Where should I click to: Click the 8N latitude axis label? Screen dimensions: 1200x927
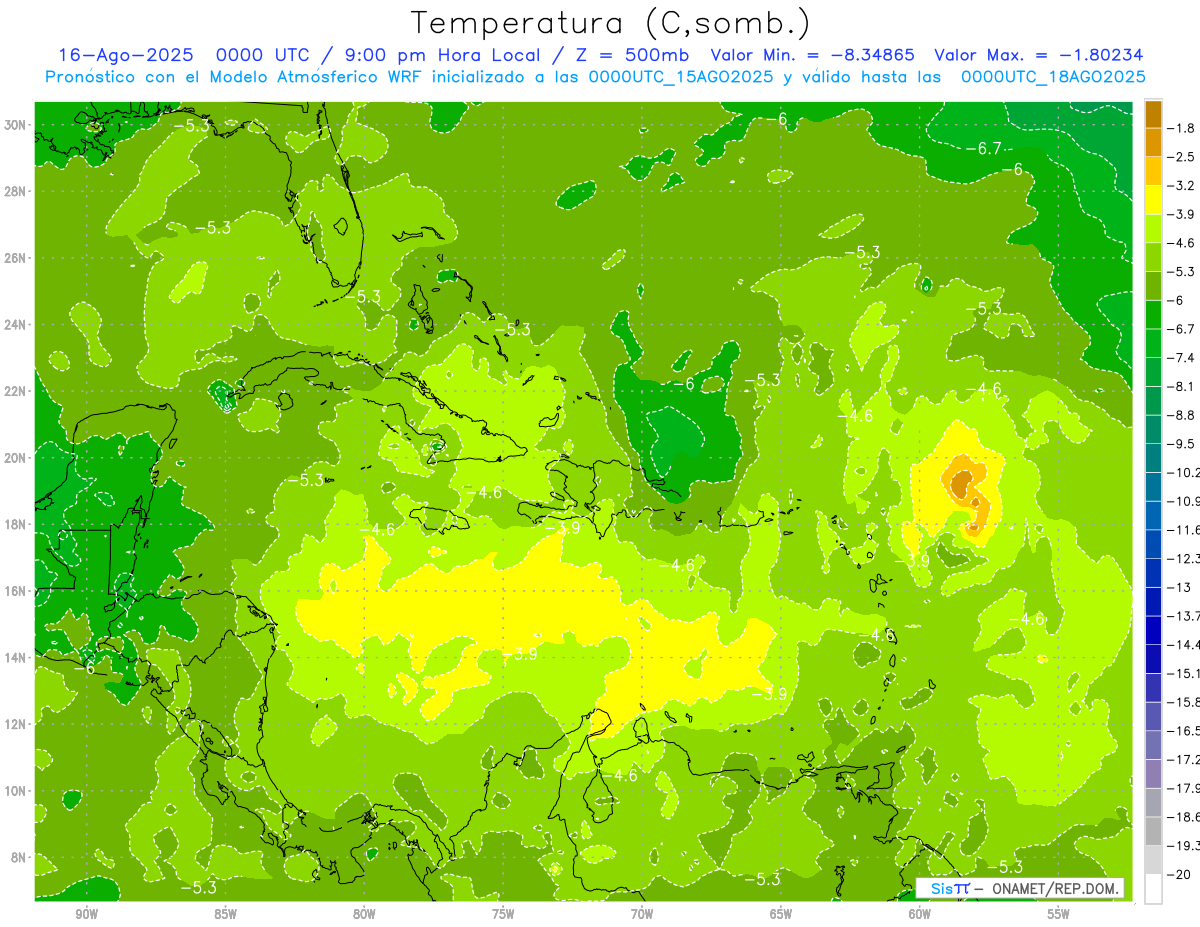(18, 857)
